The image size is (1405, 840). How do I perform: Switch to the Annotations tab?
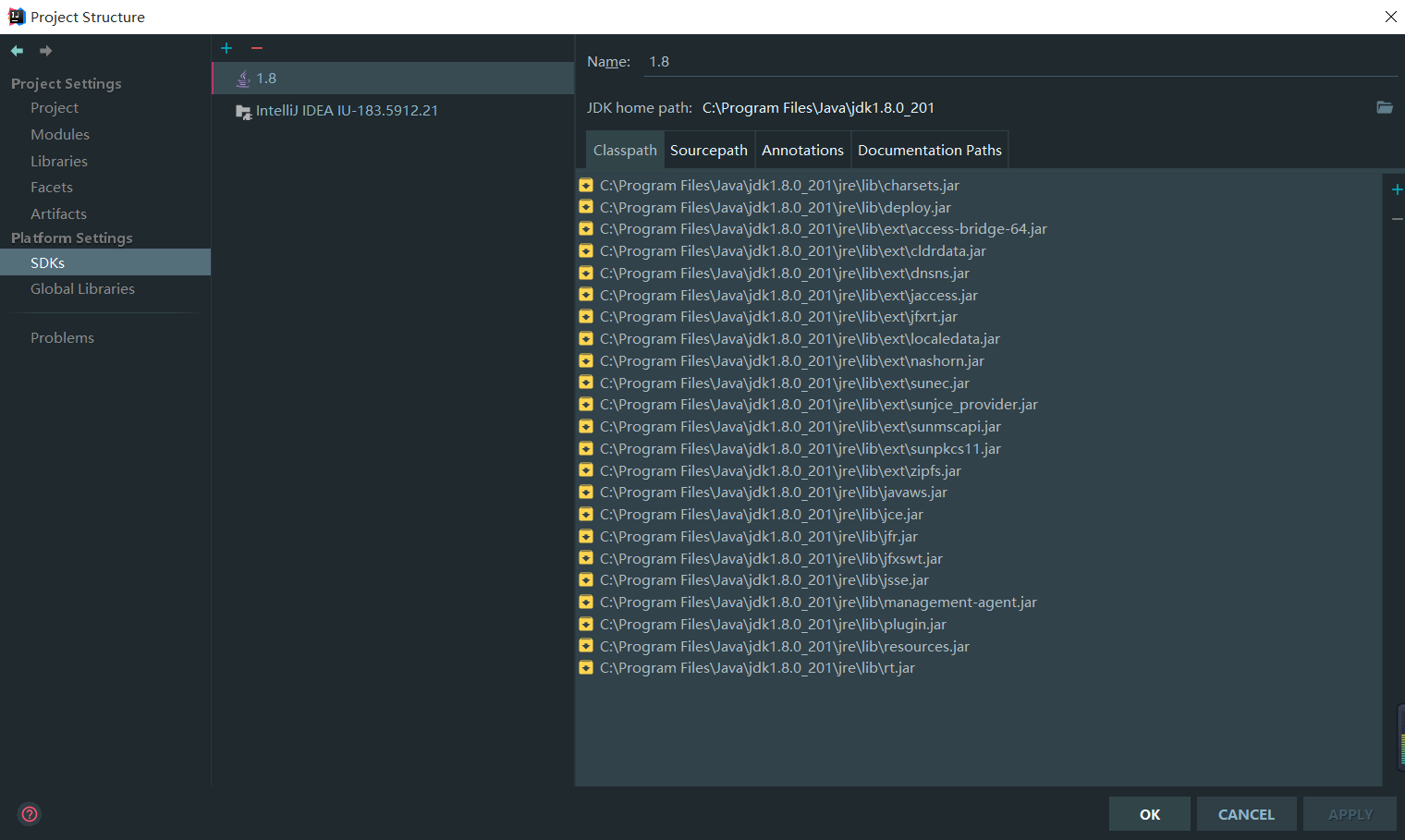802,150
